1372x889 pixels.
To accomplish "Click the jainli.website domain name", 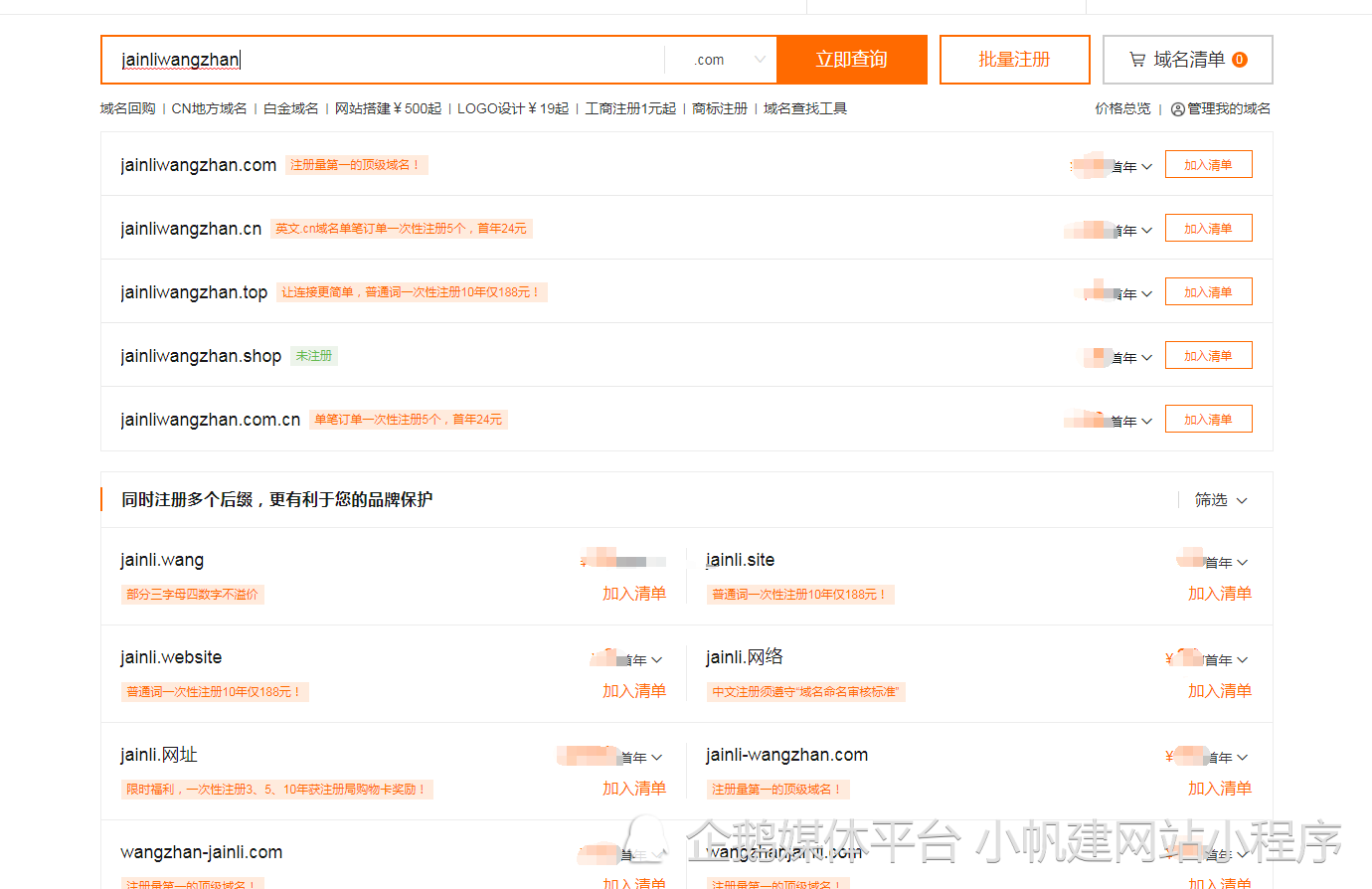I will (171, 657).
